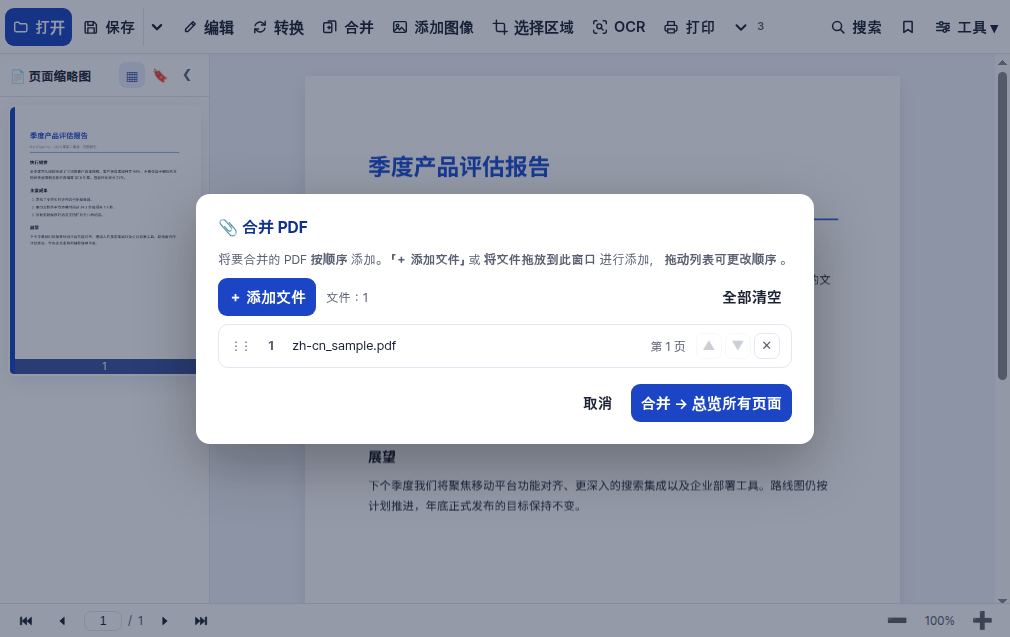Click the page number input field
Viewport: 1010px width, 637px height.
click(103, 621)
